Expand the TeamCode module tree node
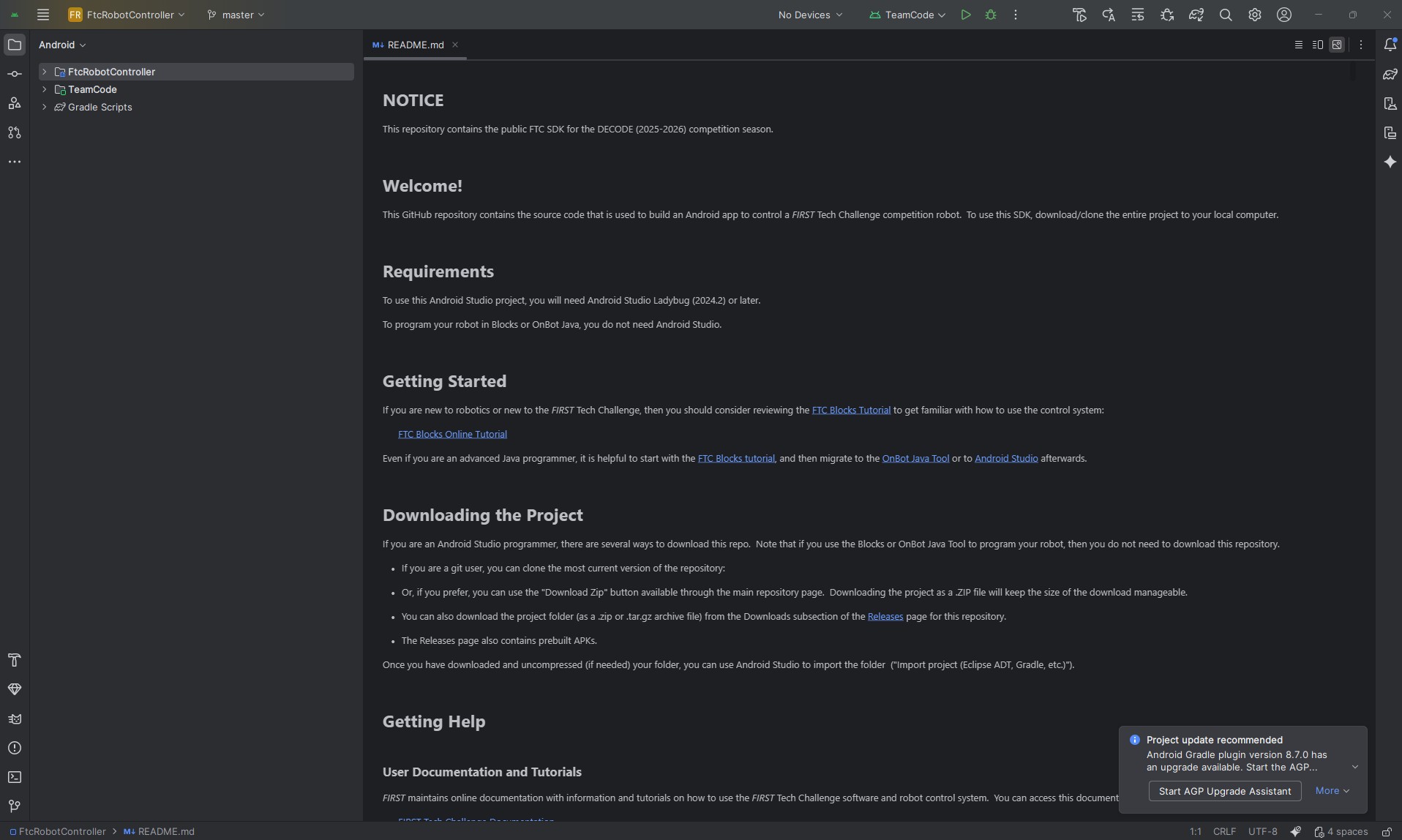 coord(45,89)
